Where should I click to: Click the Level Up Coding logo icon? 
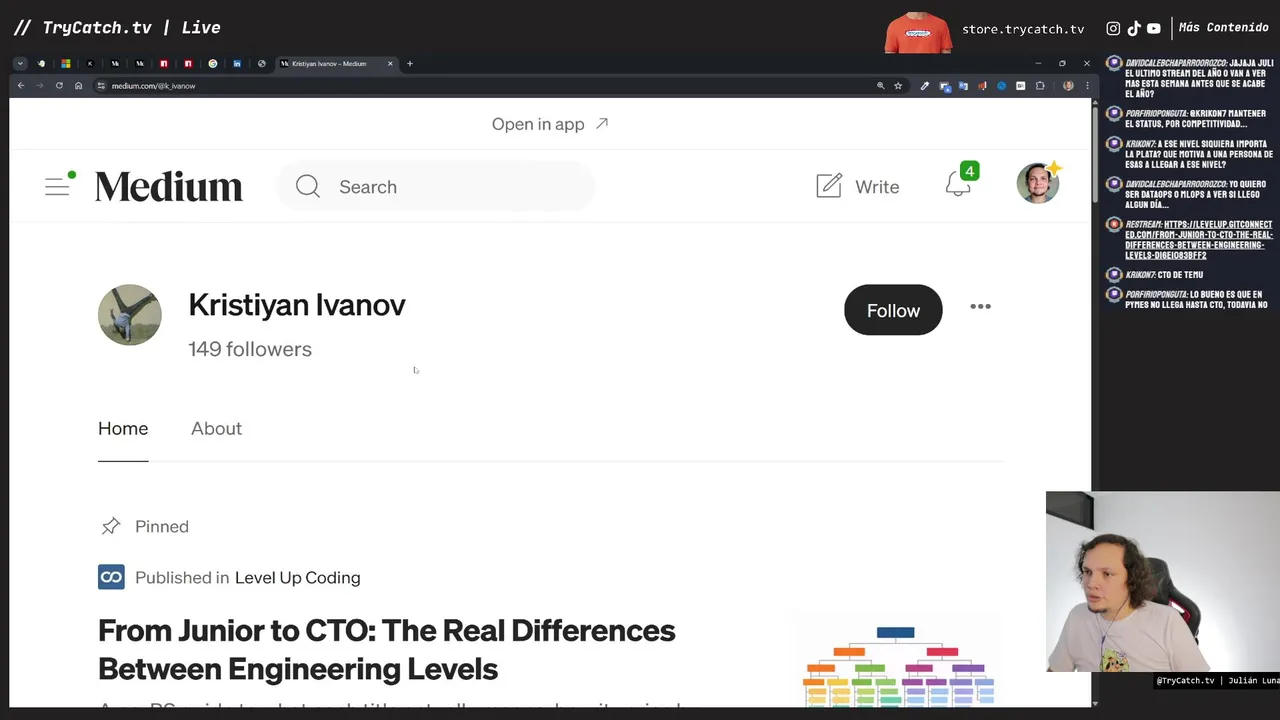(x=111, y=577)
